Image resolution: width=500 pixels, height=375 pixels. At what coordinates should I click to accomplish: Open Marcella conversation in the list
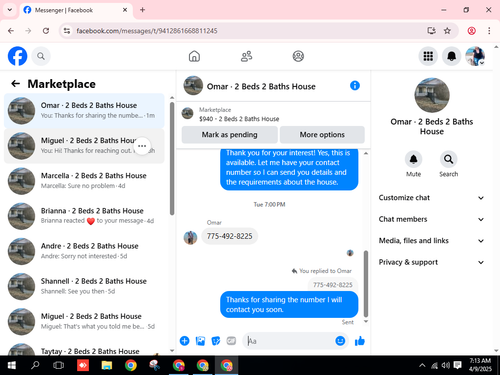click(84, 181)
